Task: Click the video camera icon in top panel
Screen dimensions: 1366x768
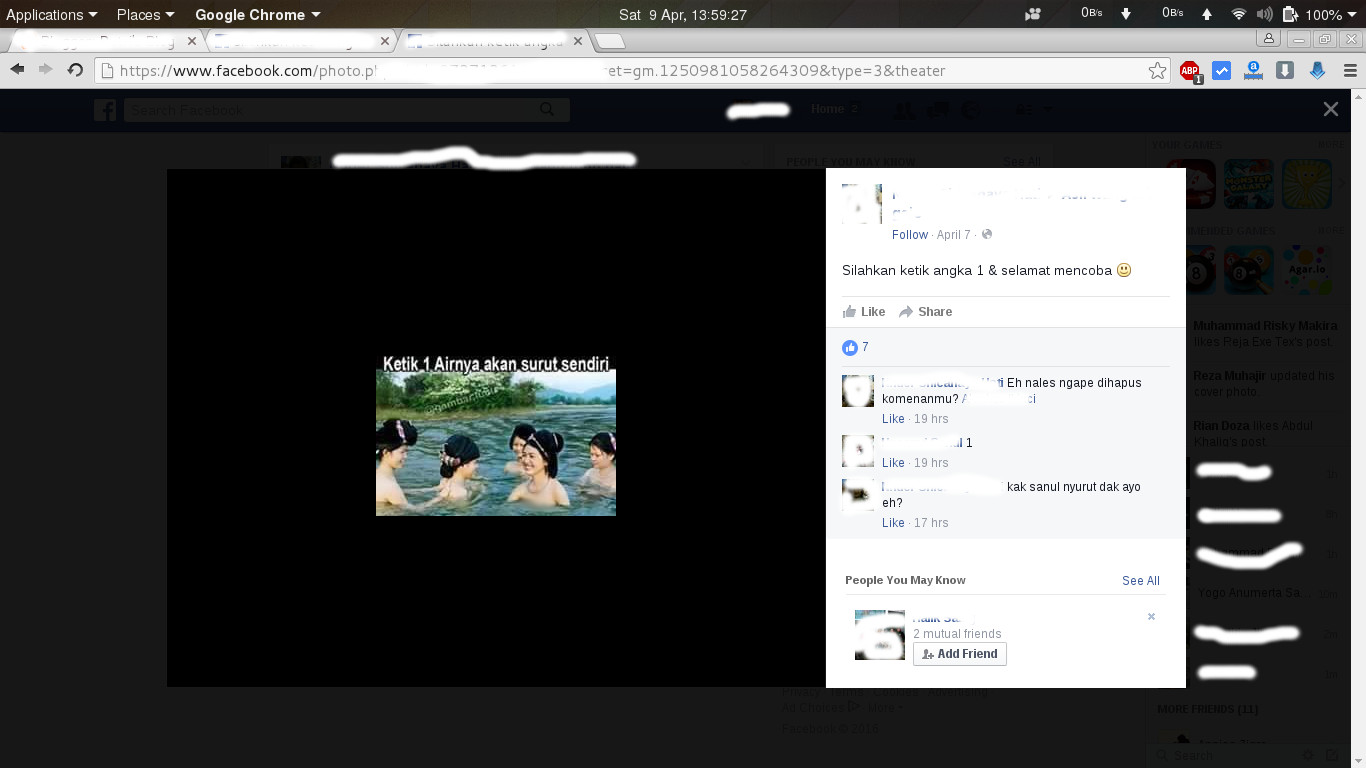Action: [1033, 14]
